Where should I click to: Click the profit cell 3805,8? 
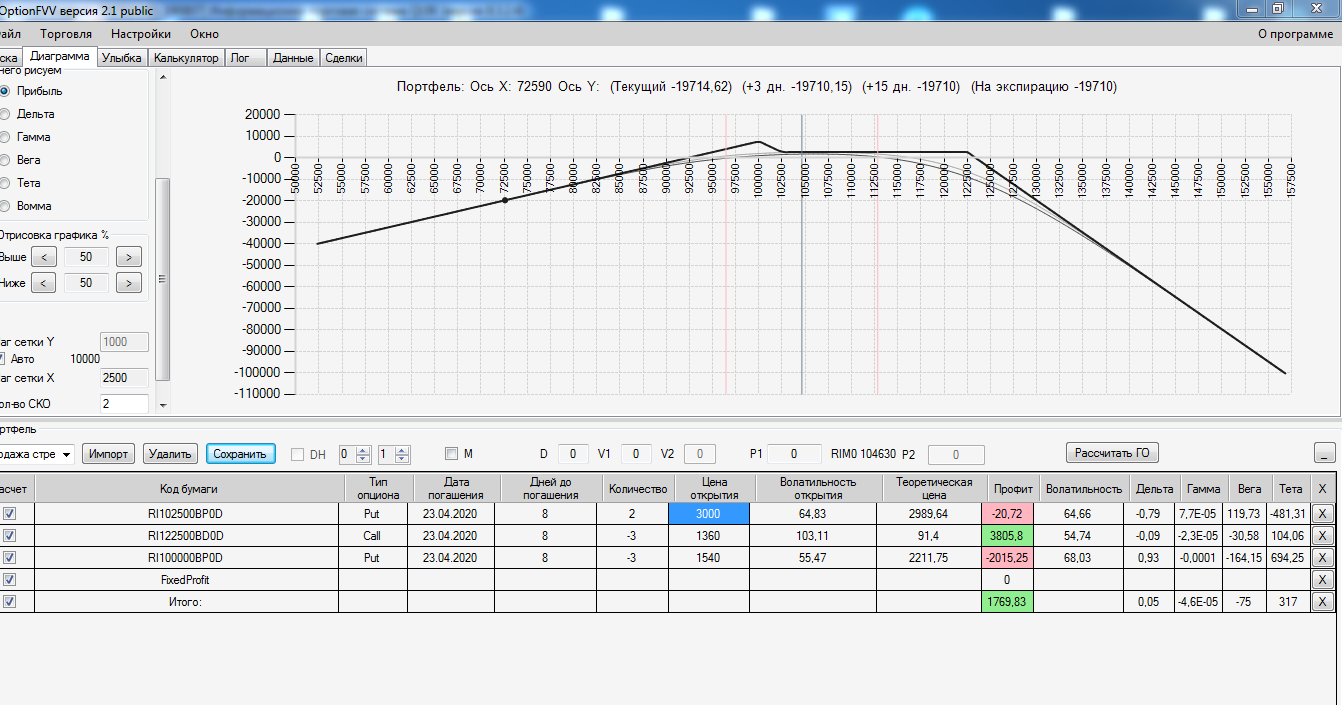(1008, 535)
